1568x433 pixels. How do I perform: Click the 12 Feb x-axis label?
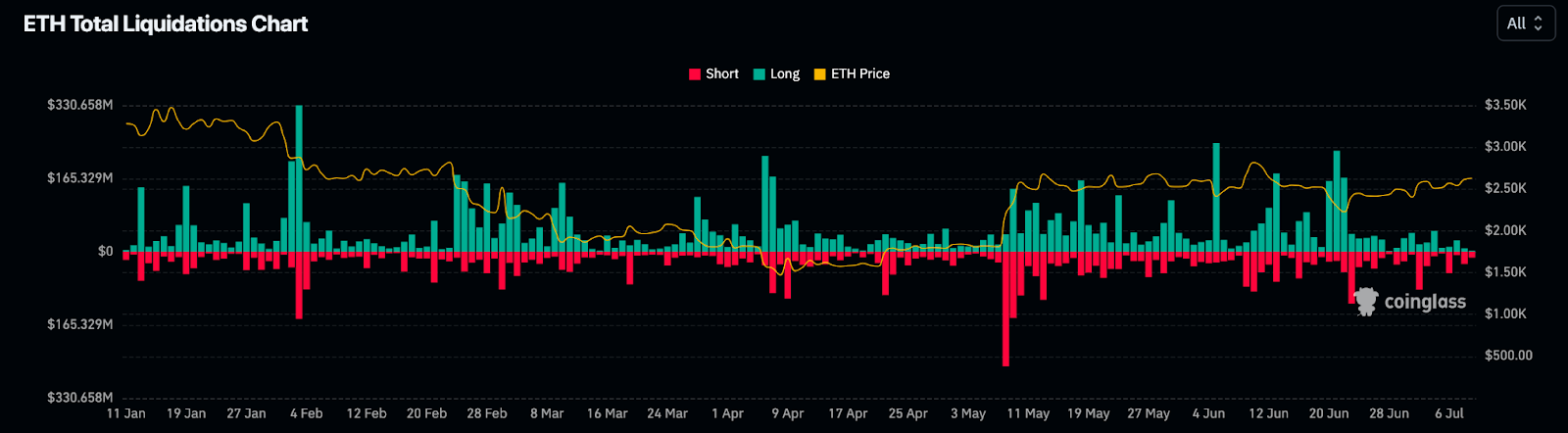367,413
